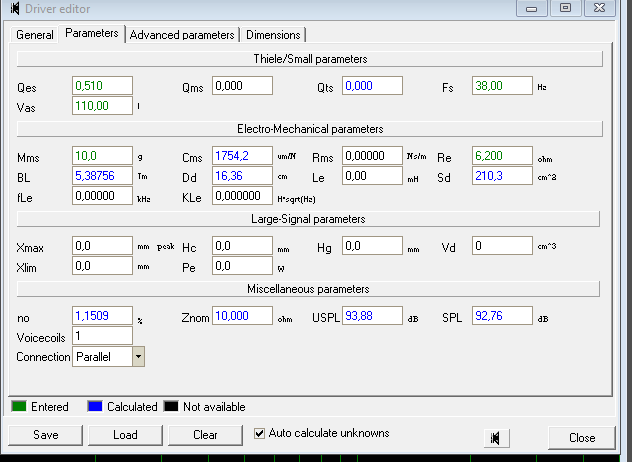Open the Advanced parameters tab

182,35
